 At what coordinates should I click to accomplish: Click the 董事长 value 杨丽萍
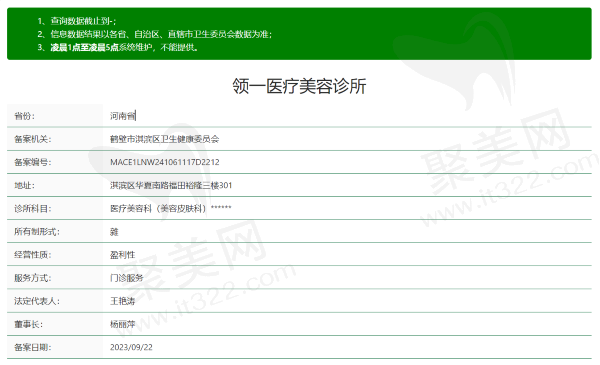pos(123,324)
